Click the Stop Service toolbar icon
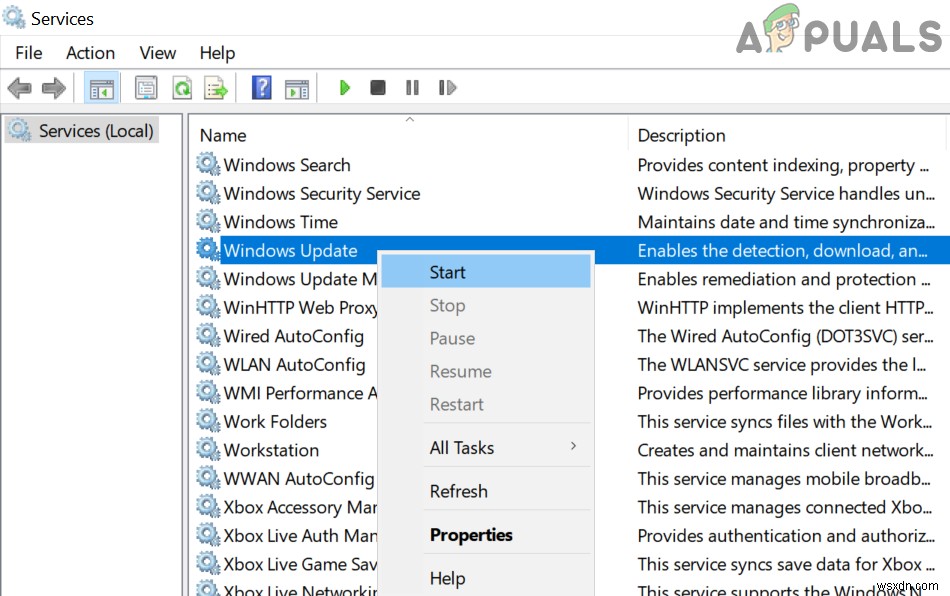Viewport: 950px width, 596px height. click(x=378, y=88)
